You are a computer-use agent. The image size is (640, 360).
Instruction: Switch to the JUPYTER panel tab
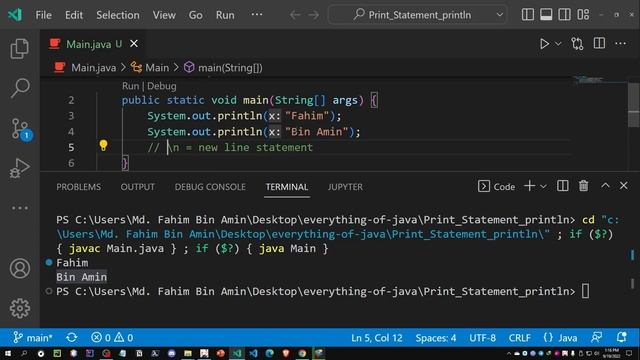pos(345,187)
